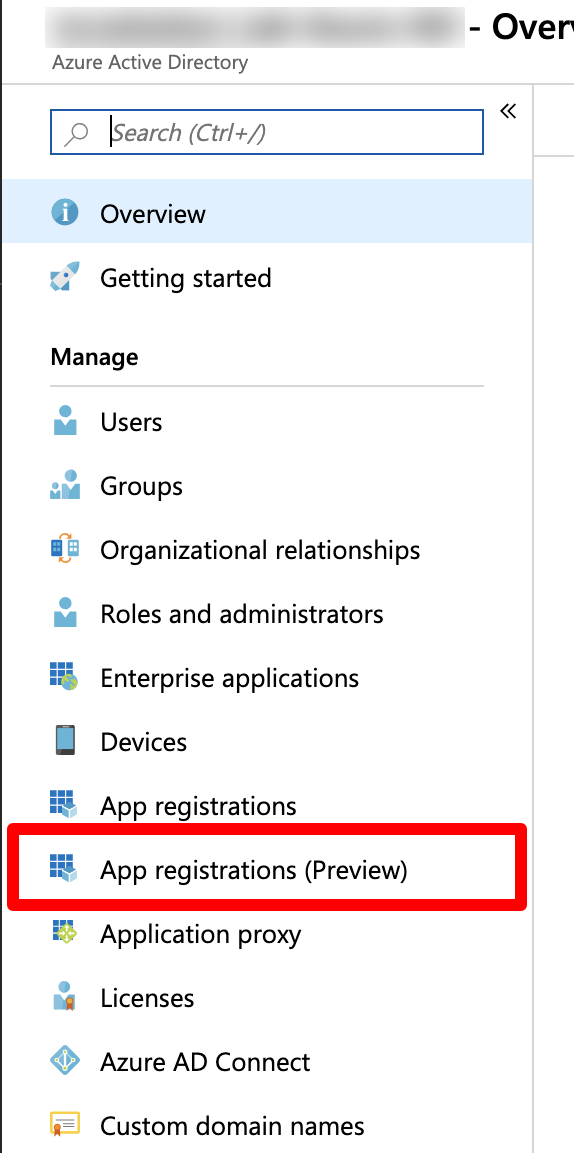
Task: Collapse the sidebar with double chevron
Action: click(x=508, y=111)
